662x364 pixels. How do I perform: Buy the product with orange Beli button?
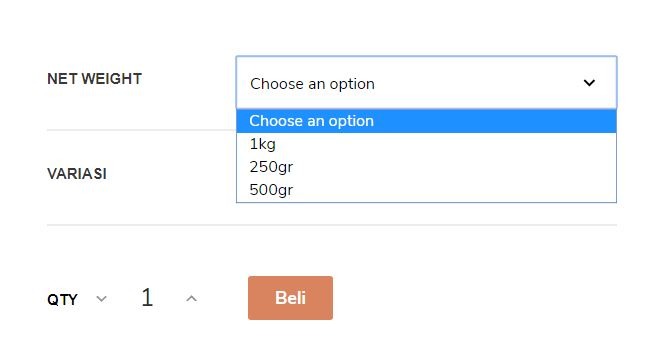pos(290,298)
